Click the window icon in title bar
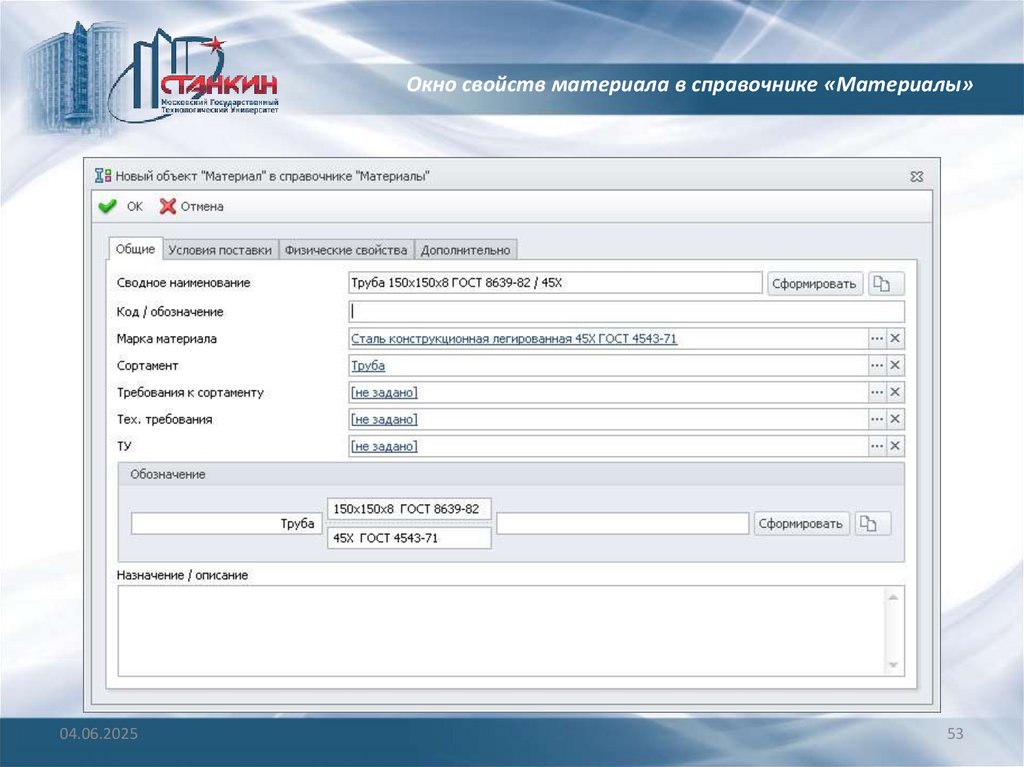 click(x=103, y=176)
